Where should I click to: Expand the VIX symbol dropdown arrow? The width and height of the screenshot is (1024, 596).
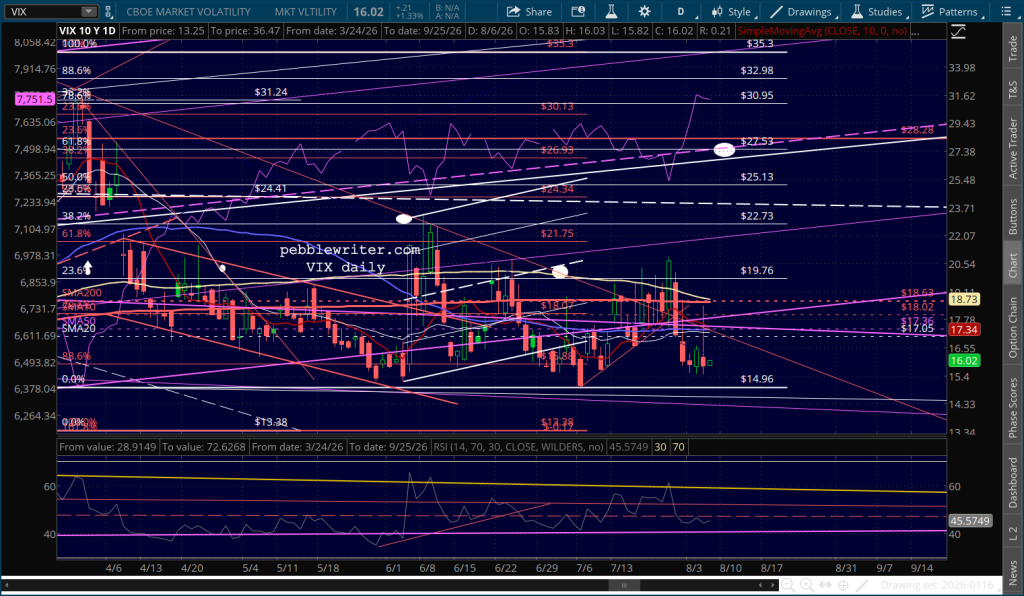[88, 12]
